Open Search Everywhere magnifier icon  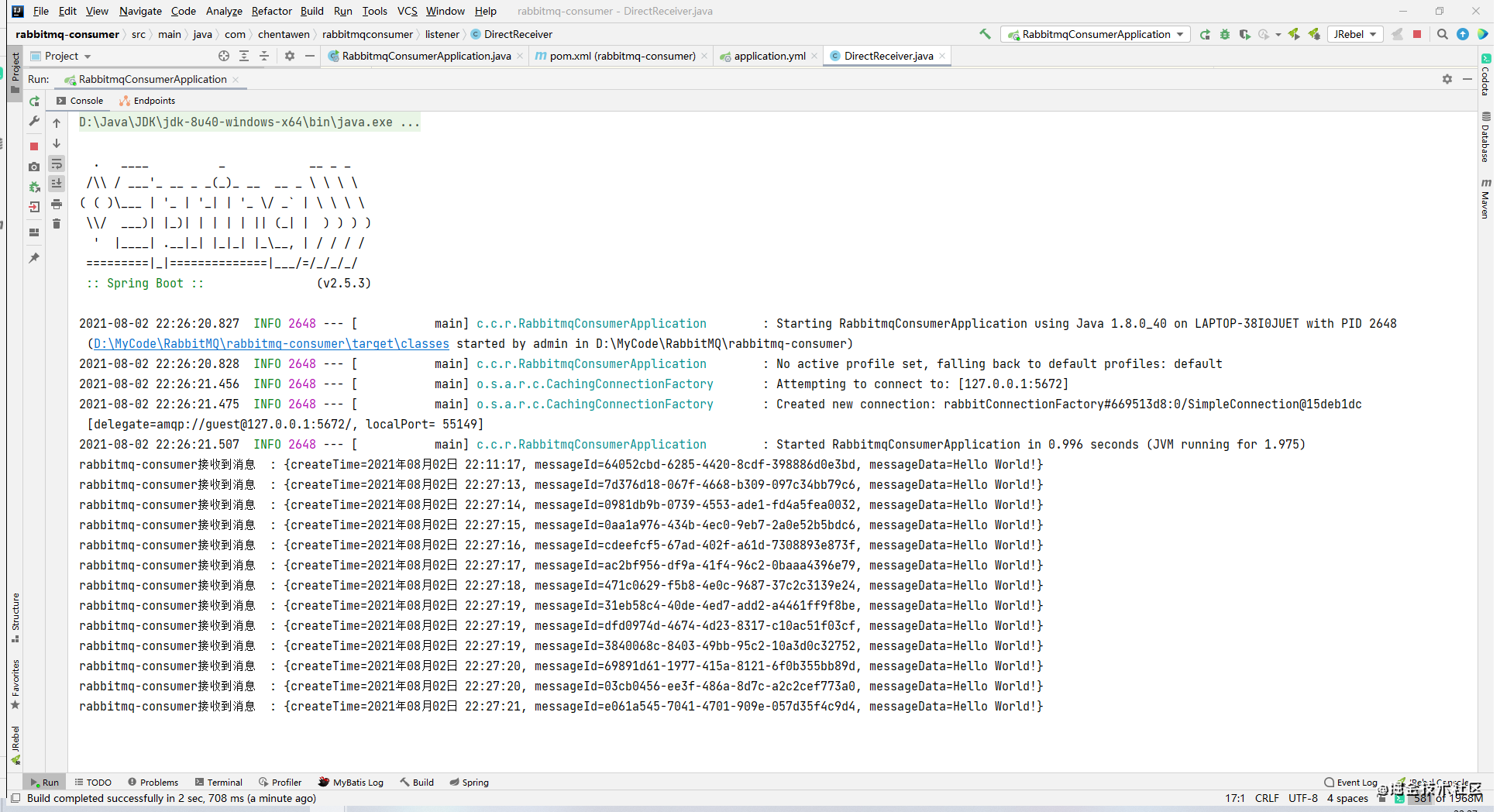point(1442,34)
